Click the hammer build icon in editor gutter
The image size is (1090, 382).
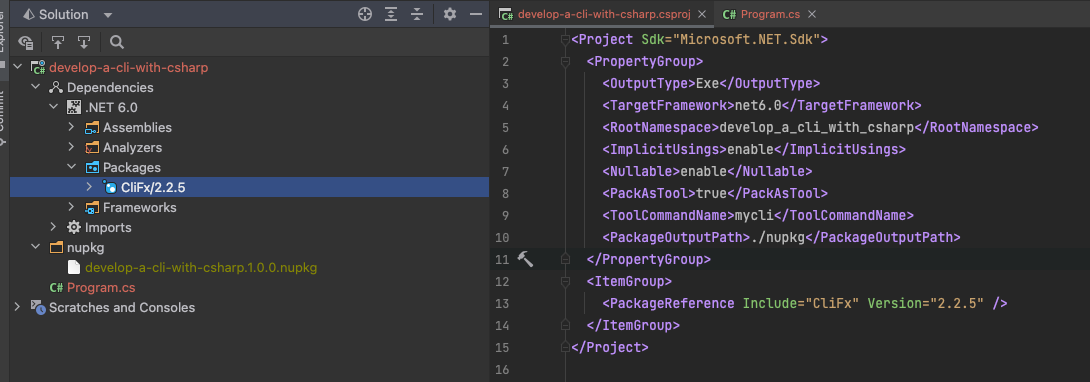click(x=526, y=259)
